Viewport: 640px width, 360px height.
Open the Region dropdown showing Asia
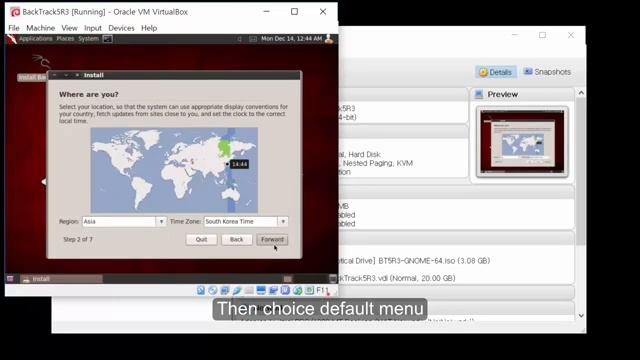tap(124, 222)
